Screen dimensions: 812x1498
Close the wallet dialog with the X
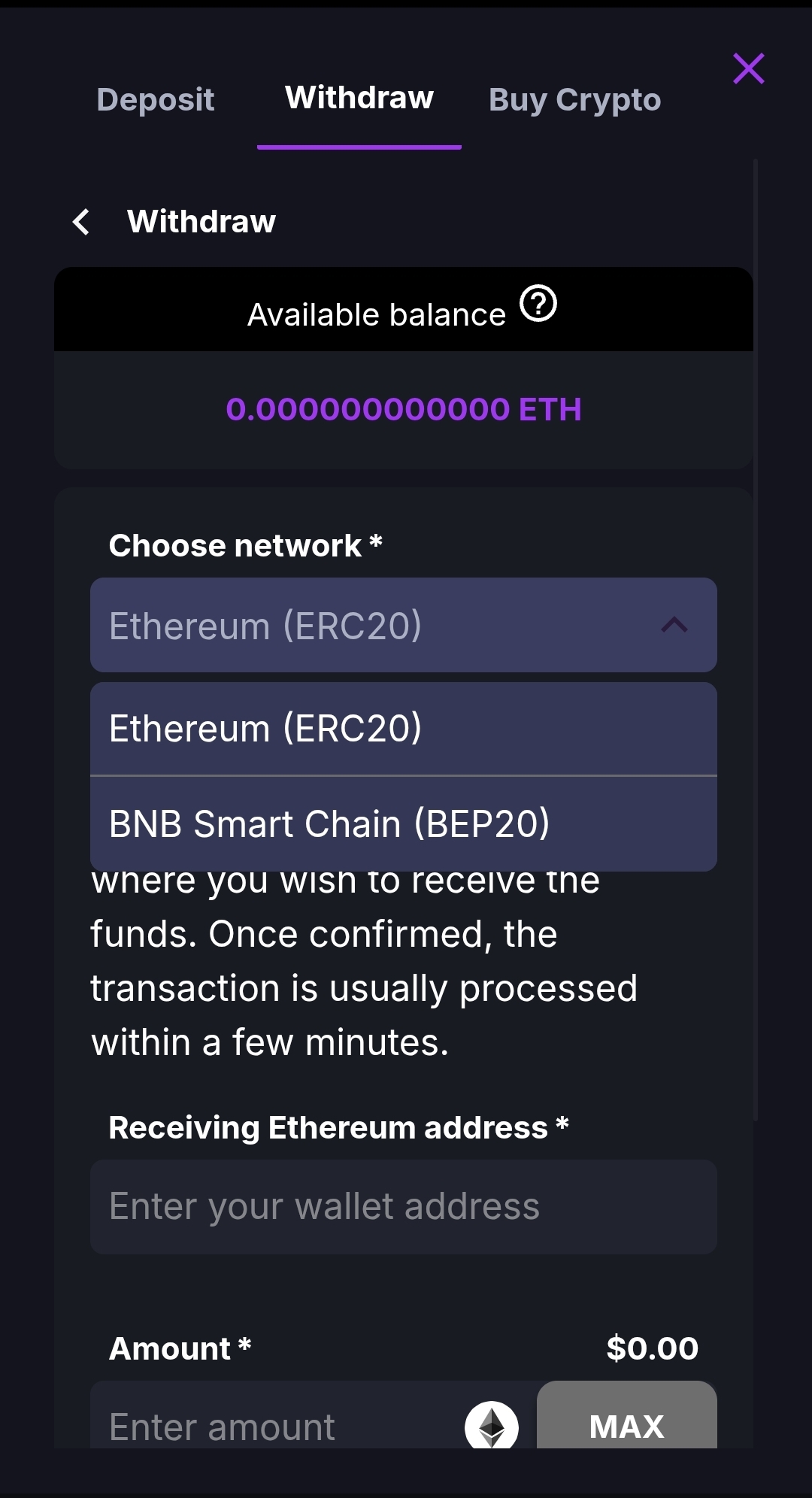[x=748, y=68]
